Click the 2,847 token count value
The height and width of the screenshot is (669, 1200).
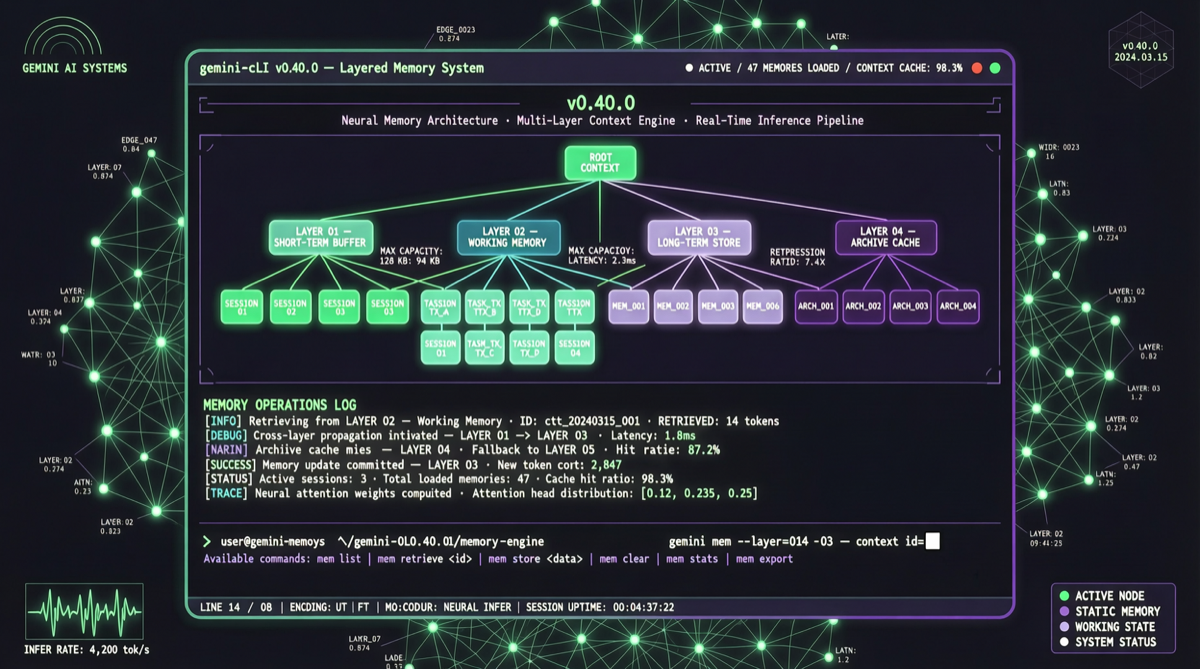[606, 465]
